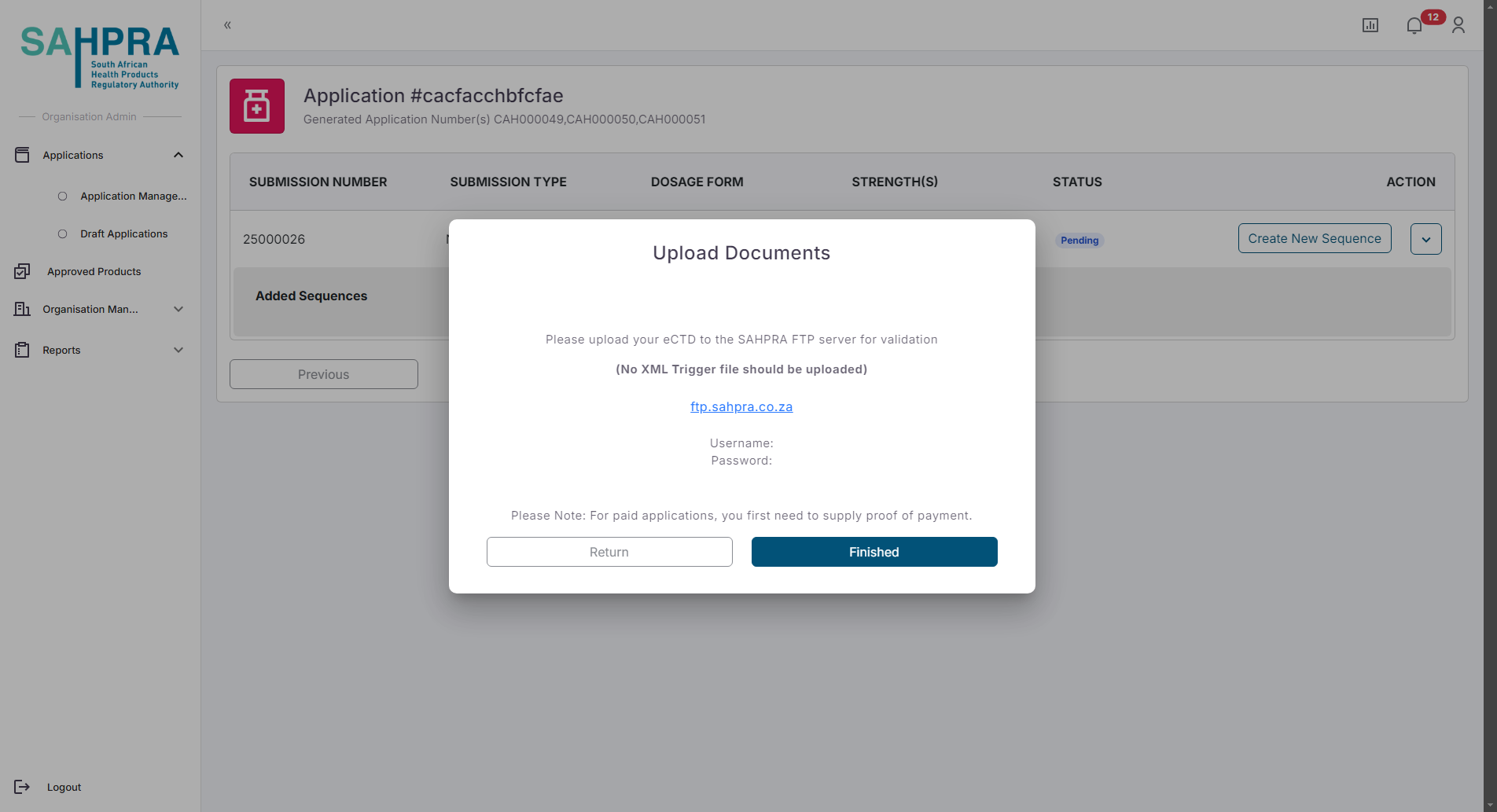This screenshot has height=812, width=1497.
Task: Collapse the Applications menu chevron
Action: pyautogui.click(x=178, y=156)
